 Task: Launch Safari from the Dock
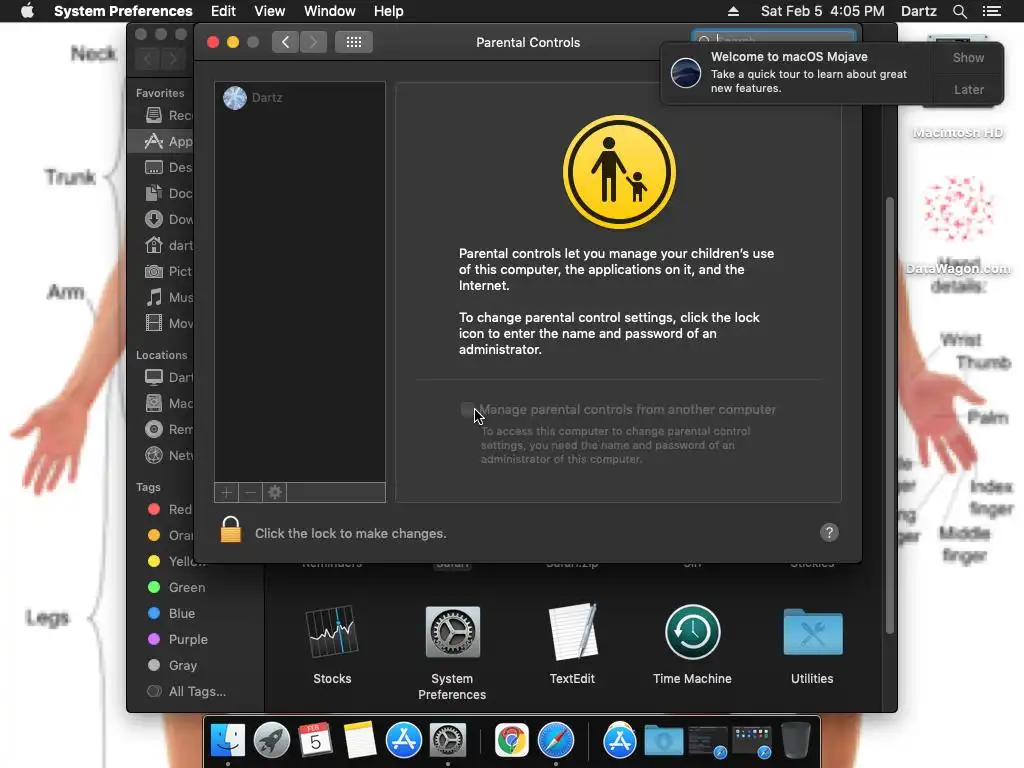556,741
